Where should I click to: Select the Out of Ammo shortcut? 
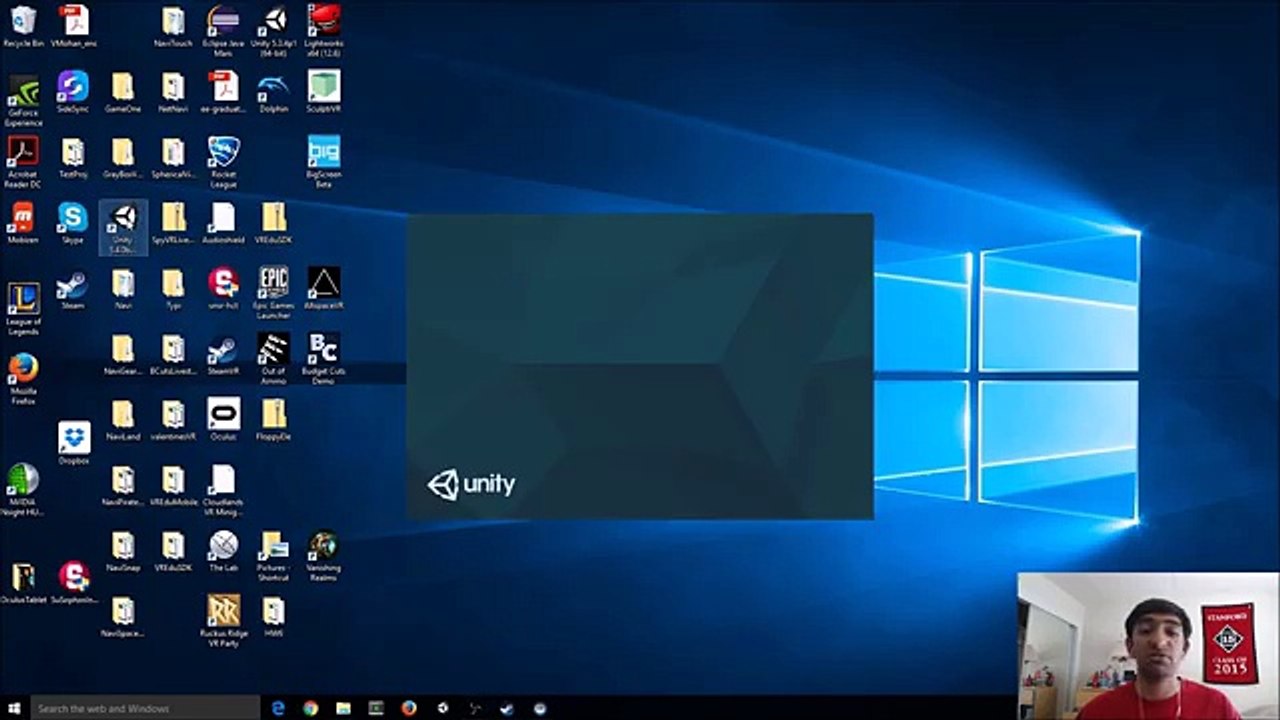click(x=273, y=358)
